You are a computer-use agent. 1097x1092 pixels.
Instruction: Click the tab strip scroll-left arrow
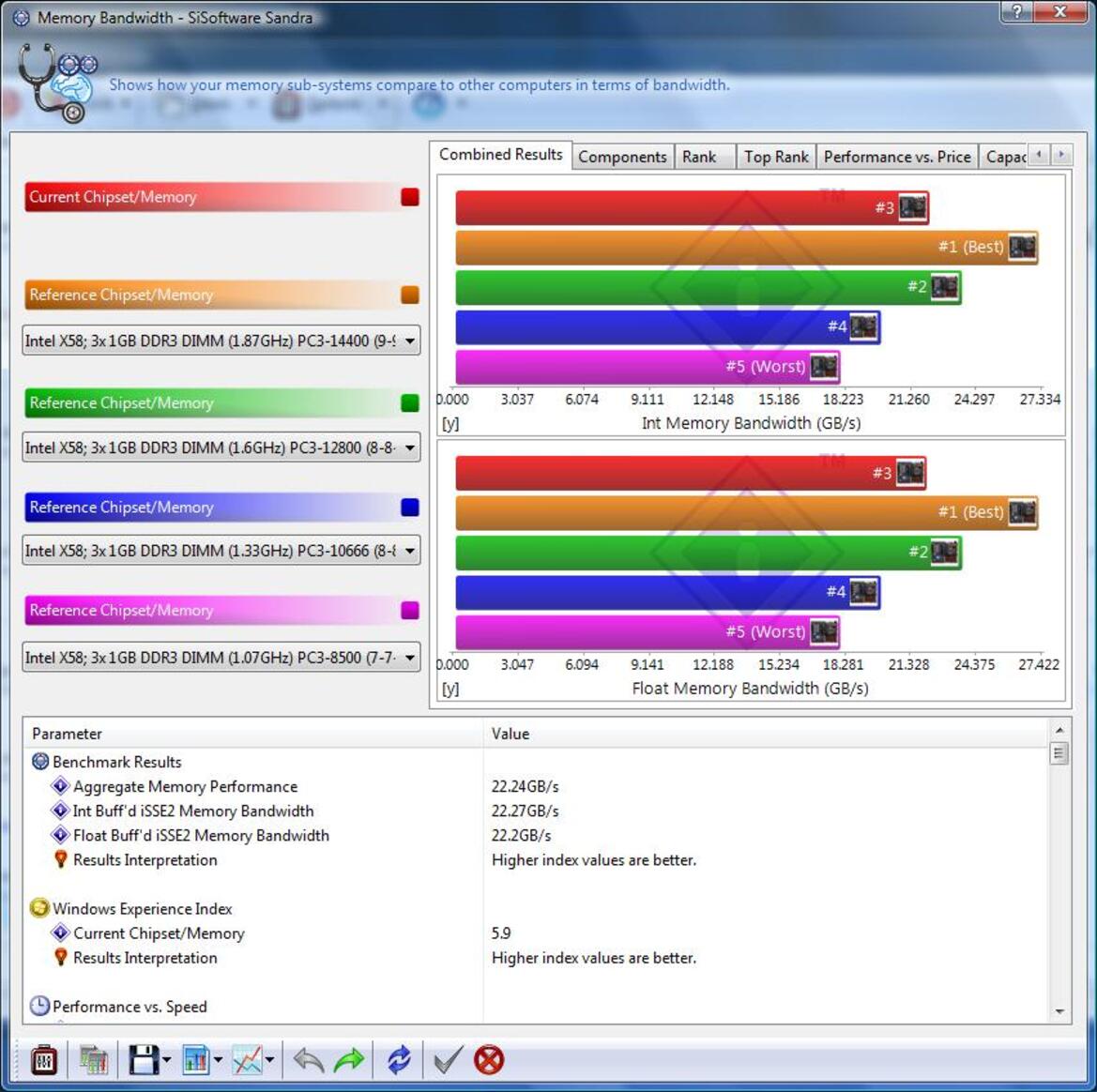pos(1039,154)
